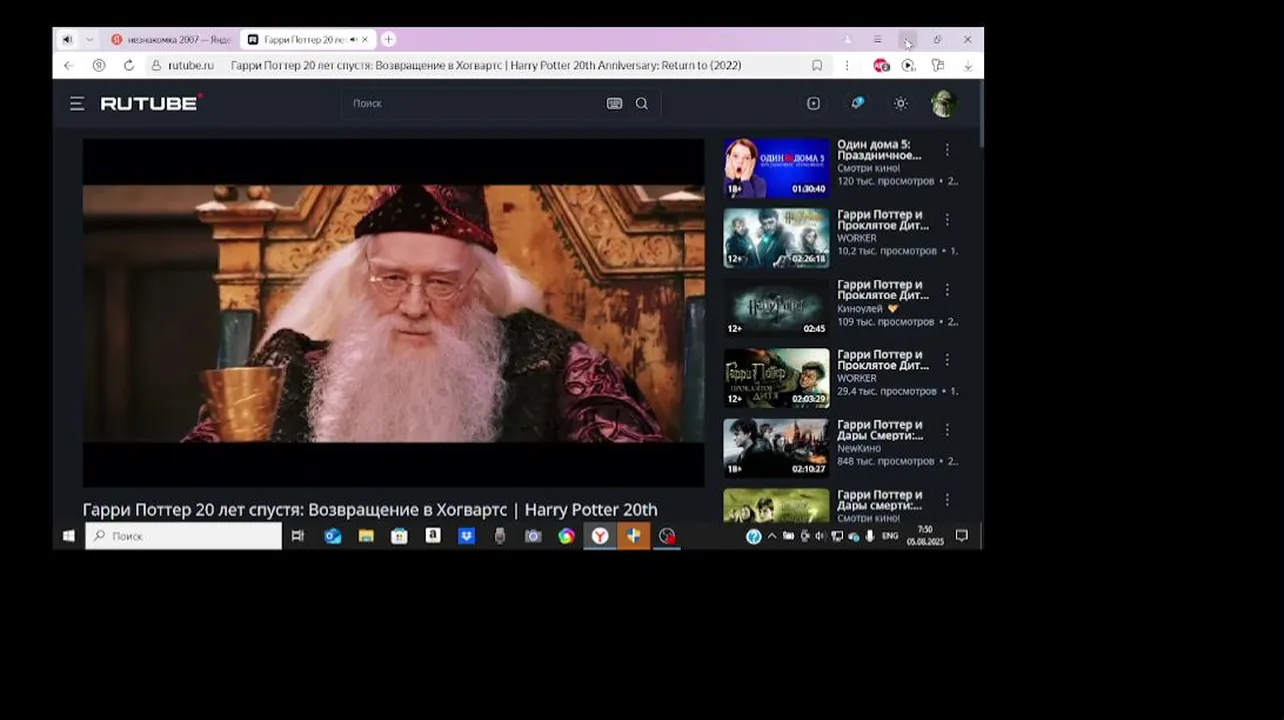Open the RUTUBE hamburger menu
This screenshot has height=720, width=1284.
tap(77, 103)
